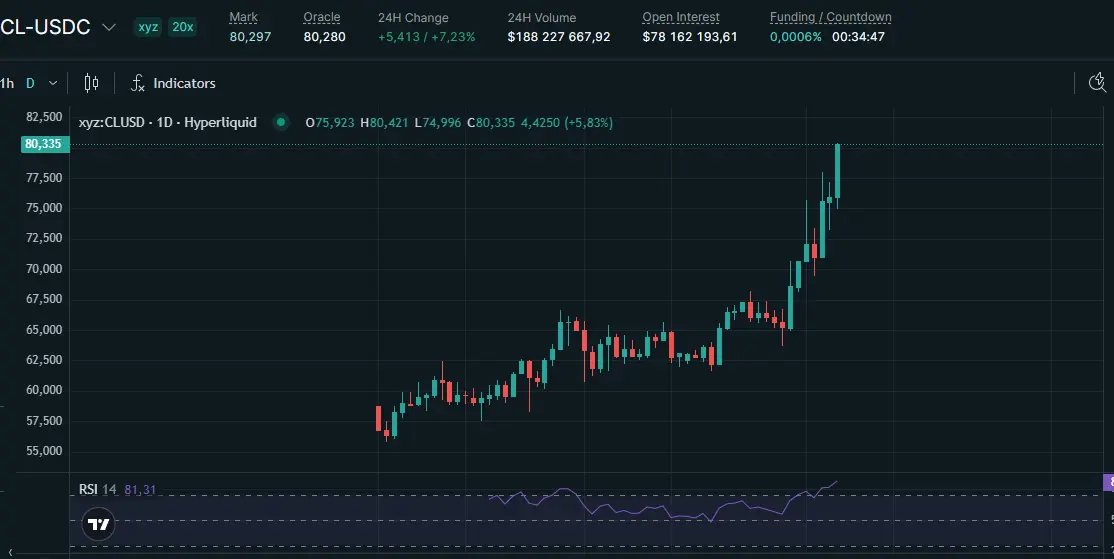Click the green market status dot
Viewport: 1114px width, 559px height.
(281, 122)
